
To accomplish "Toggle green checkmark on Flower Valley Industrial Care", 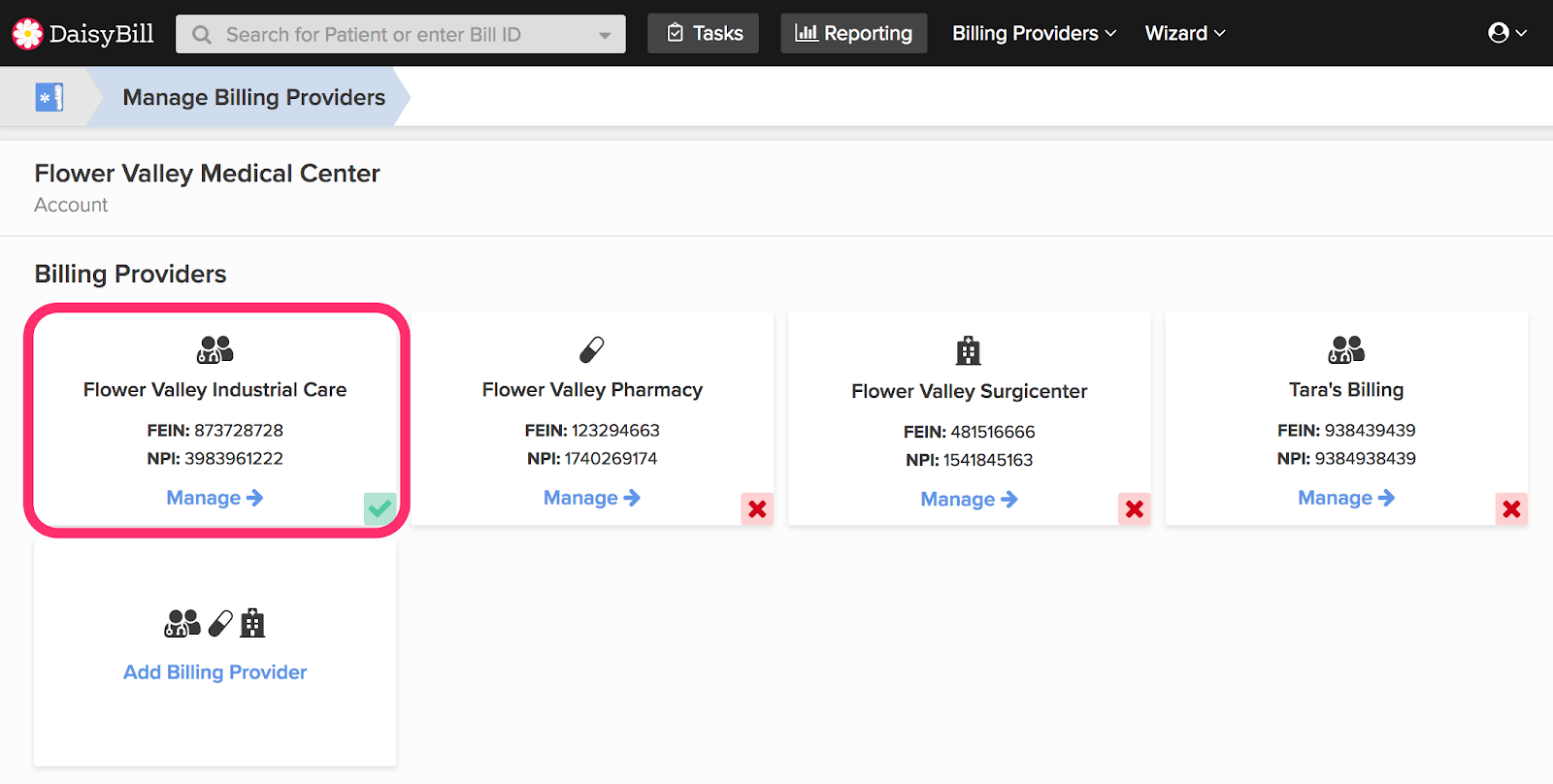I will [x=380, y=508].
